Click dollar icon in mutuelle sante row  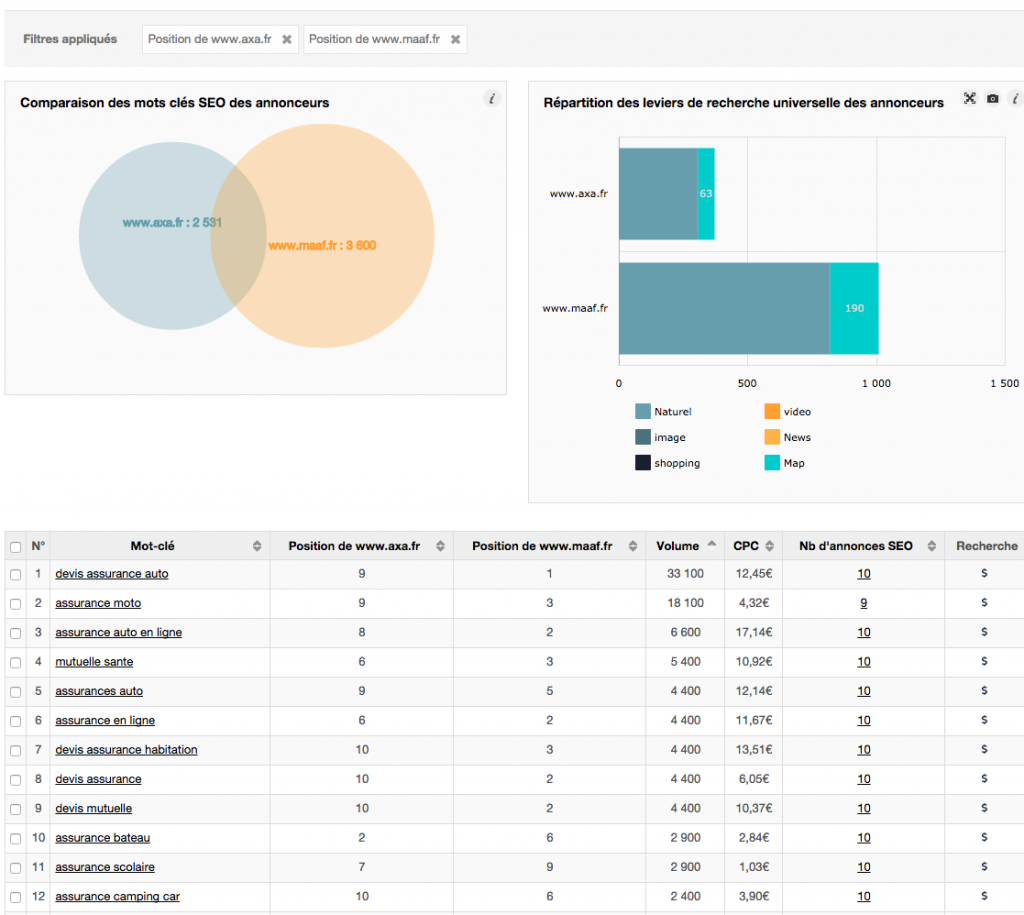click(984, 662)
